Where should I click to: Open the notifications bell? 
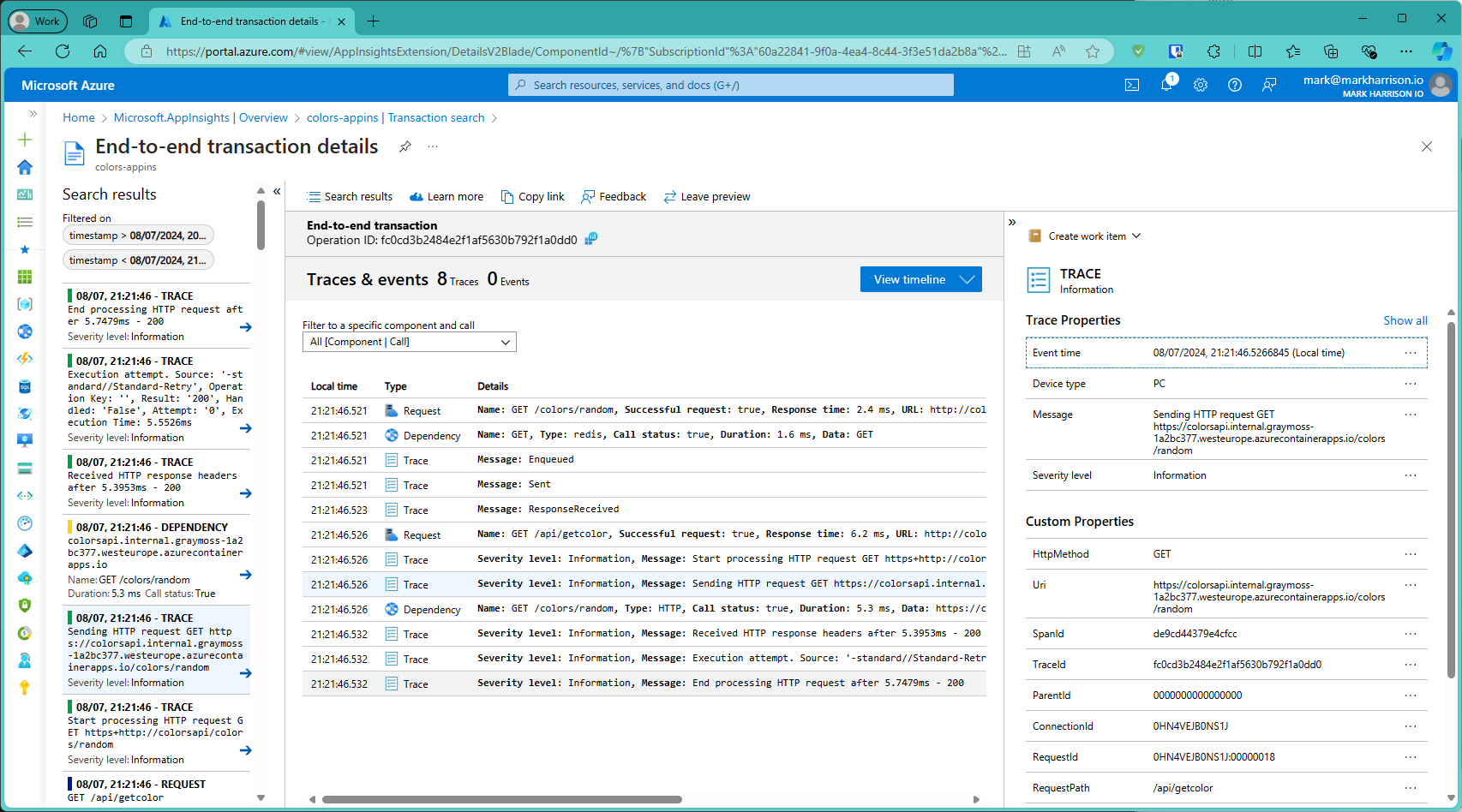pyautogui.click(x=1166, y=85)
